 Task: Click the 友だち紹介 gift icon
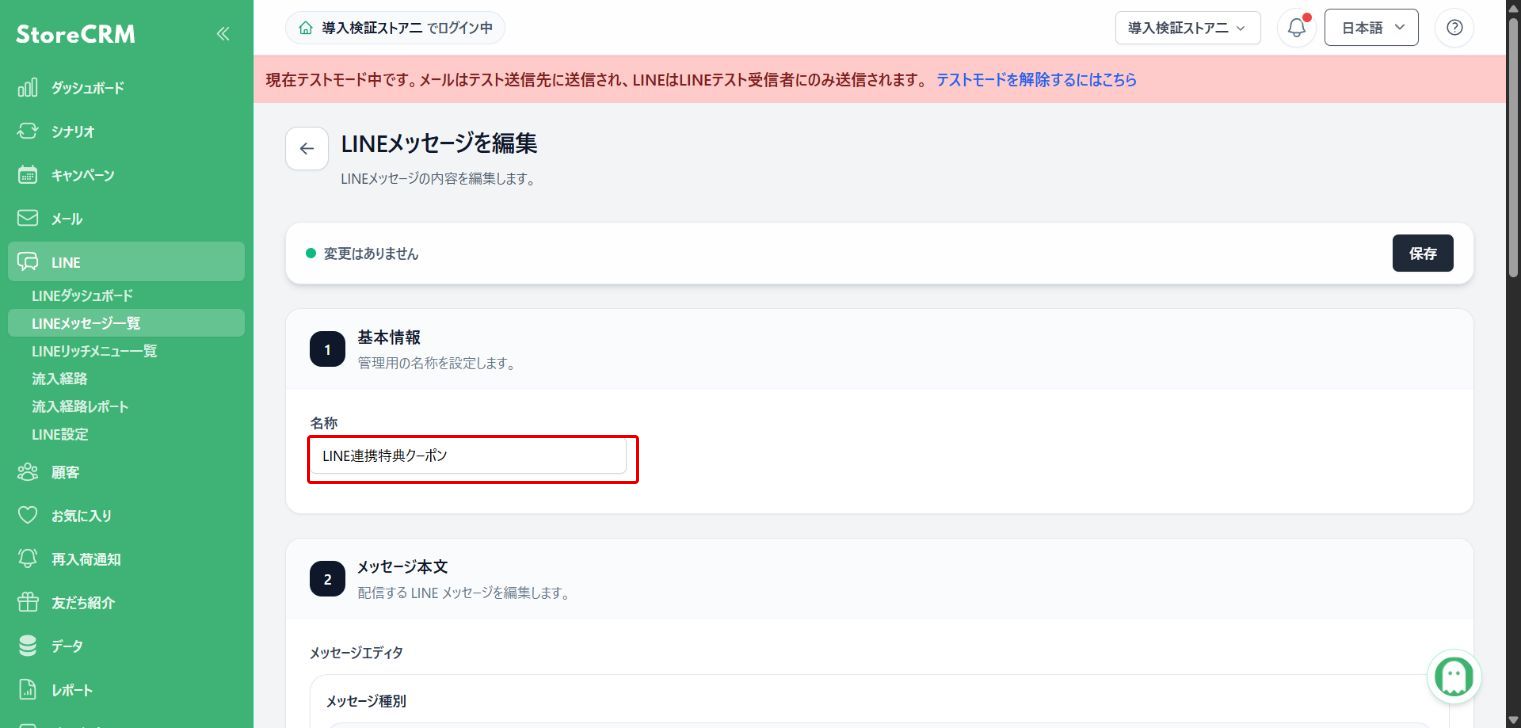coord(28,603)
